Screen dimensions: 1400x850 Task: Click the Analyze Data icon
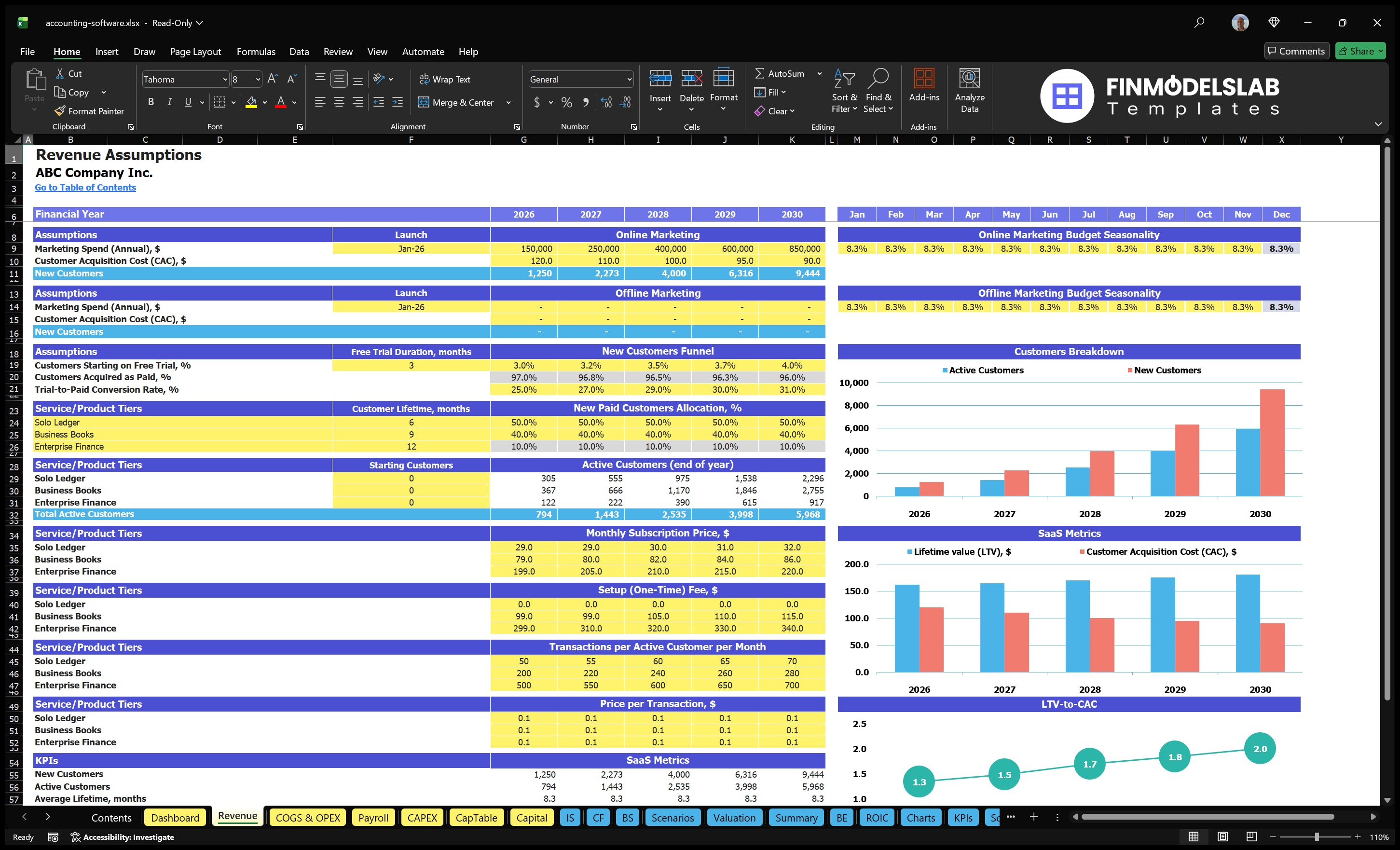(970, 90)
